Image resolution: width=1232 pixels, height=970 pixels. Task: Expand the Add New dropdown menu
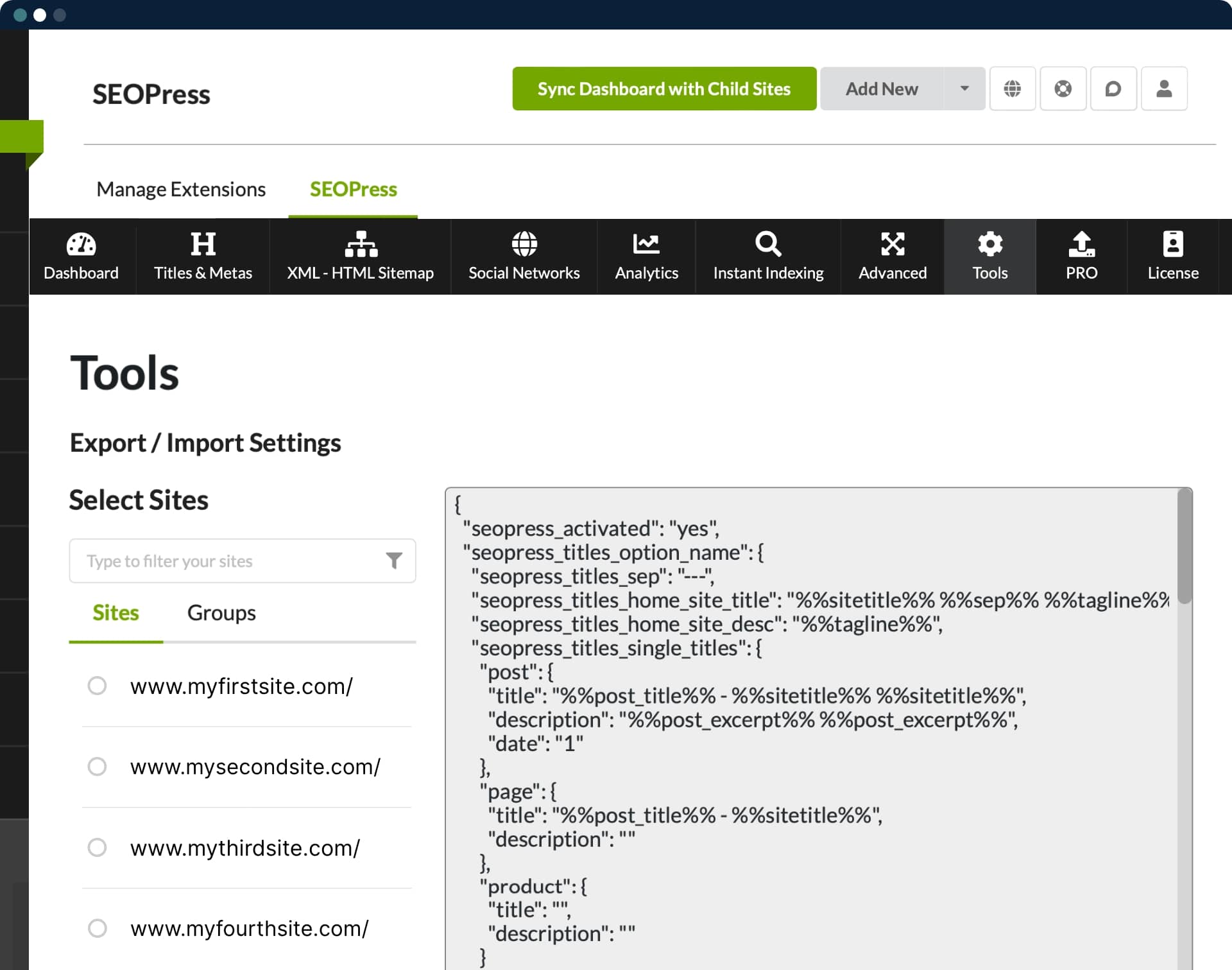click(x=962, y=88)
